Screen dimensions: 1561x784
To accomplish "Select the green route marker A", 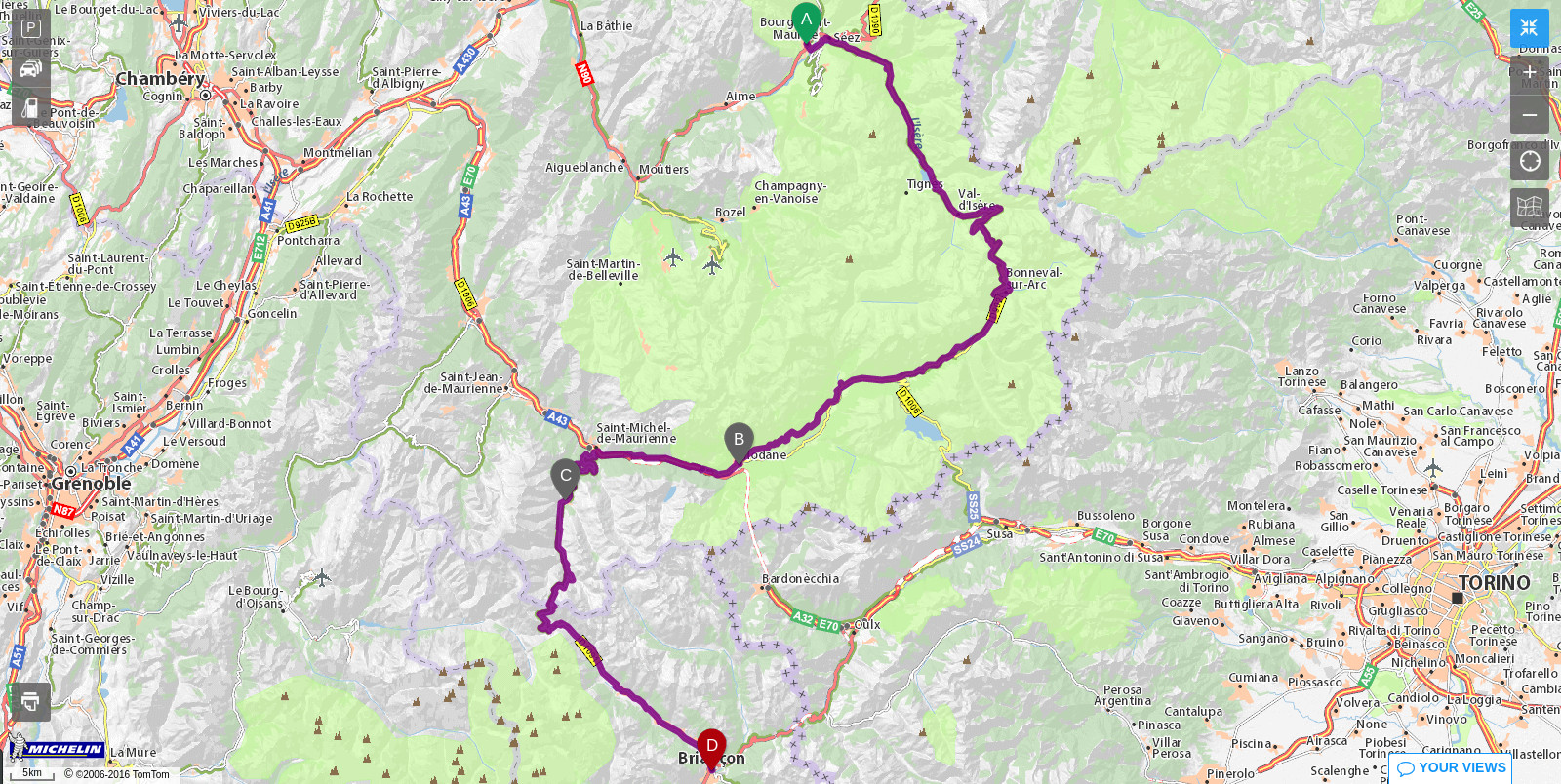I will tap(806, 21).
